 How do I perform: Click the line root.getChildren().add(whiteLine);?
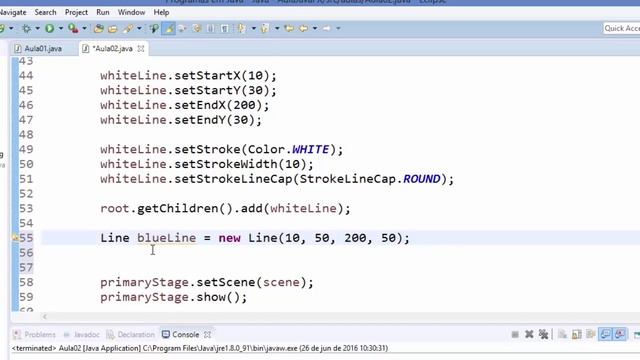pyautogui.click(x=225, y=209)
